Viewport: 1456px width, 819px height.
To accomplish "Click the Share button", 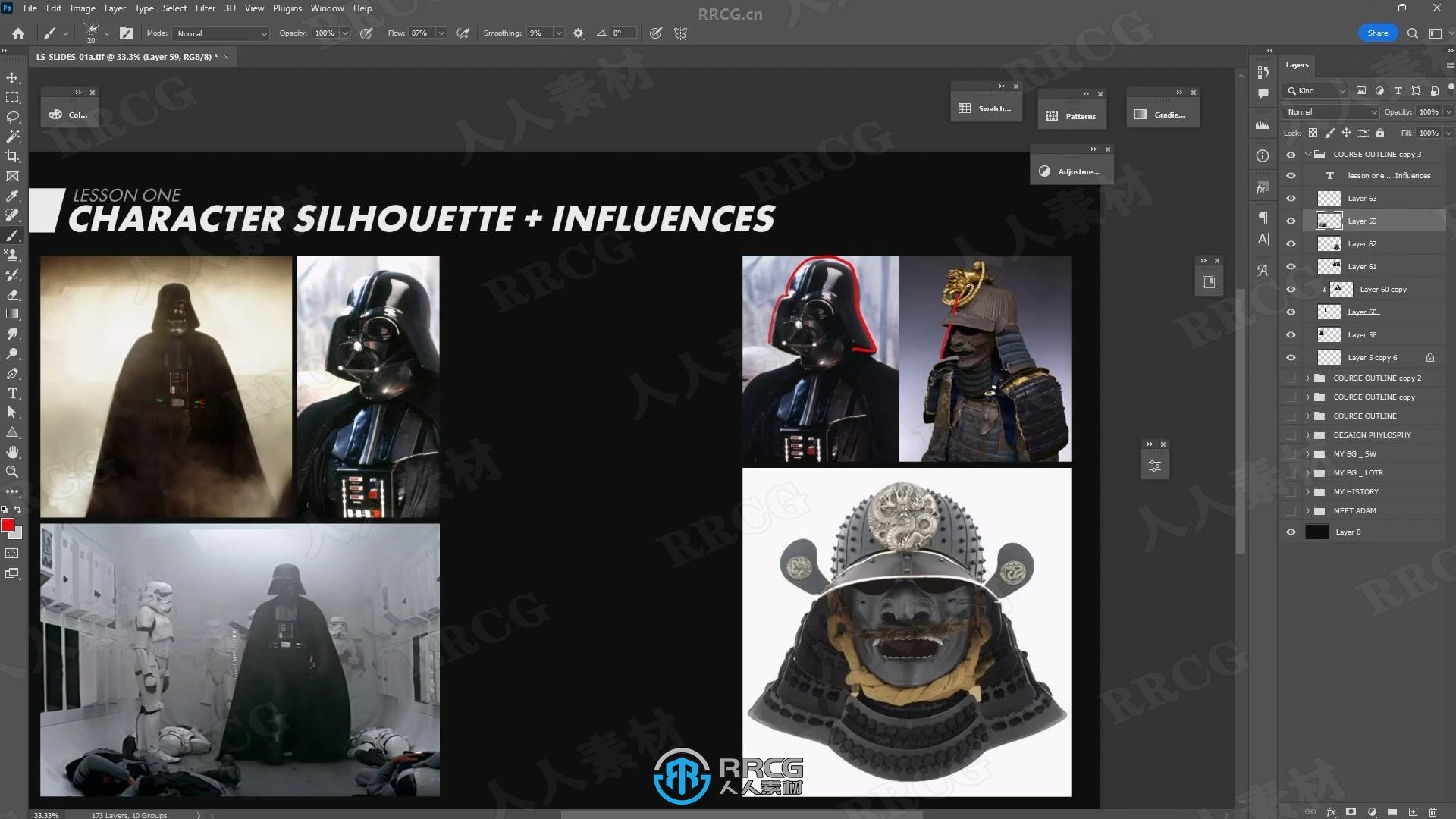I will 1378,33.
